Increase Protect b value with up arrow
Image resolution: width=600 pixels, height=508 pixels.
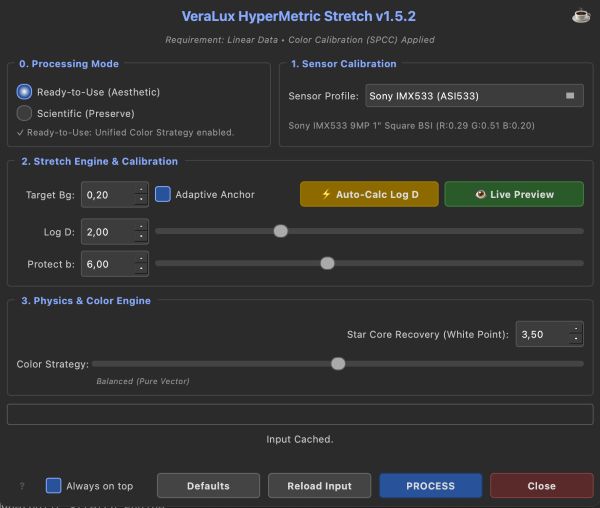pos(141,258)
